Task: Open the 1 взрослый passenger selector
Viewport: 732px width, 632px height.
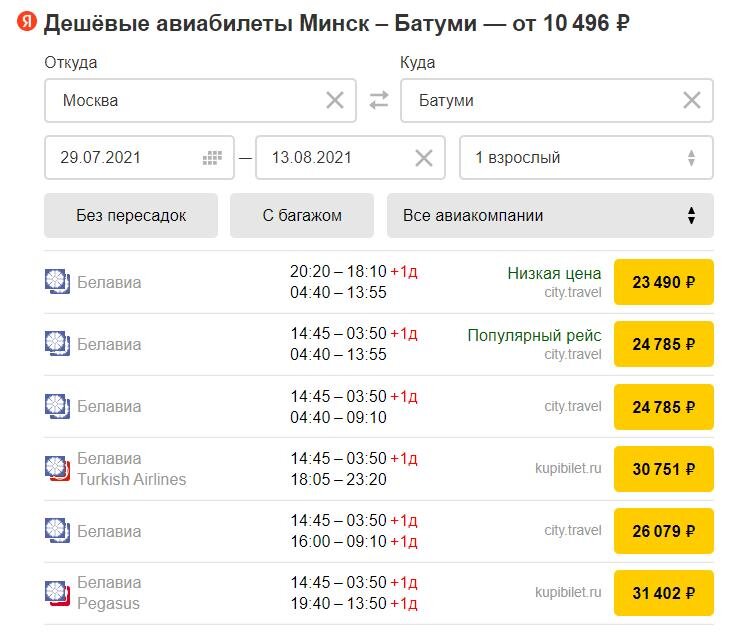Action: click(x=586, y=158)
